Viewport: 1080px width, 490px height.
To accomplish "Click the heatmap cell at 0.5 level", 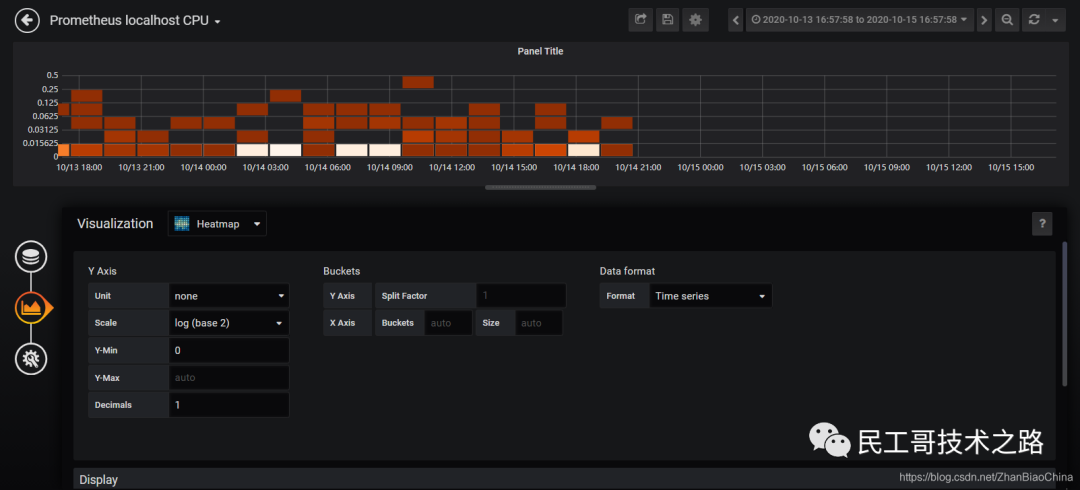I will click(x=418, y=82).
